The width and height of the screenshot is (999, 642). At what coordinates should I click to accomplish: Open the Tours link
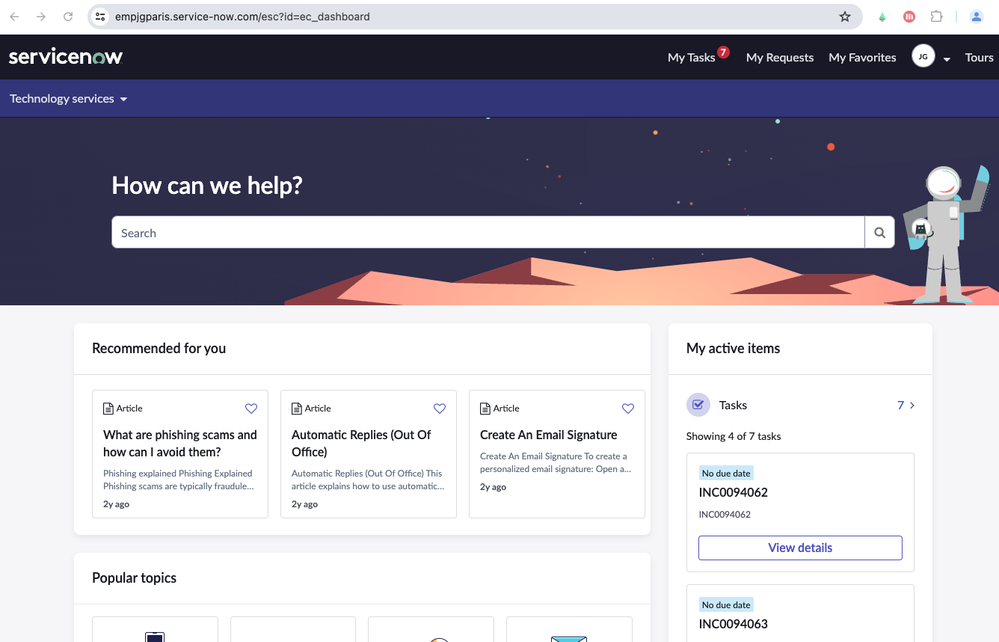tap(978, 57)
